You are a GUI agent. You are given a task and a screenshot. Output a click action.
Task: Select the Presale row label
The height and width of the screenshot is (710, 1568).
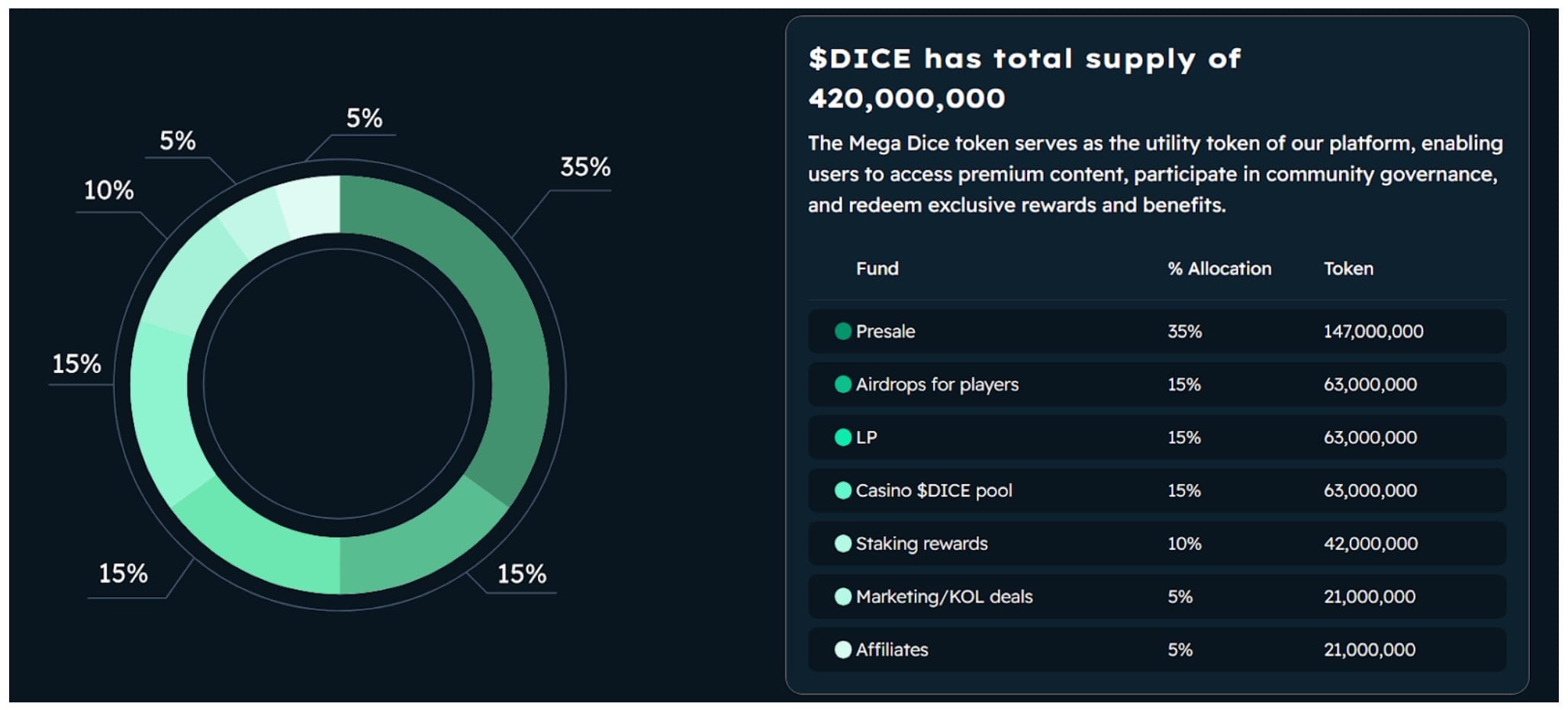tap(885, 331)
